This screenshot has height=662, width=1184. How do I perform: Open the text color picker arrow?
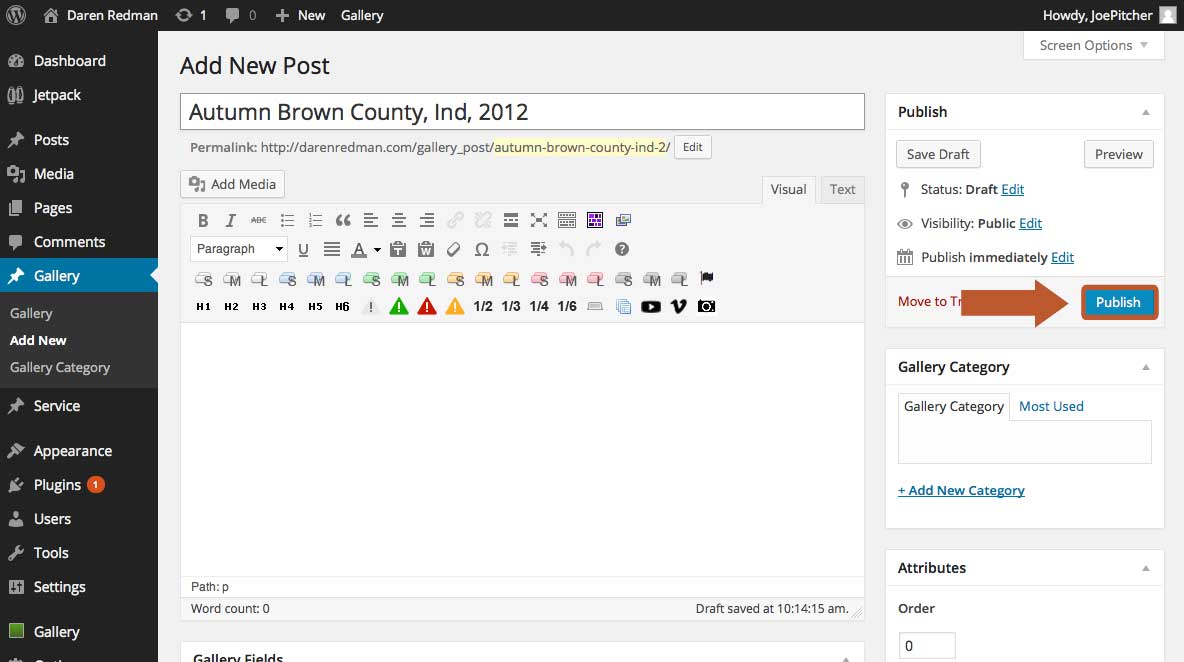377,250
